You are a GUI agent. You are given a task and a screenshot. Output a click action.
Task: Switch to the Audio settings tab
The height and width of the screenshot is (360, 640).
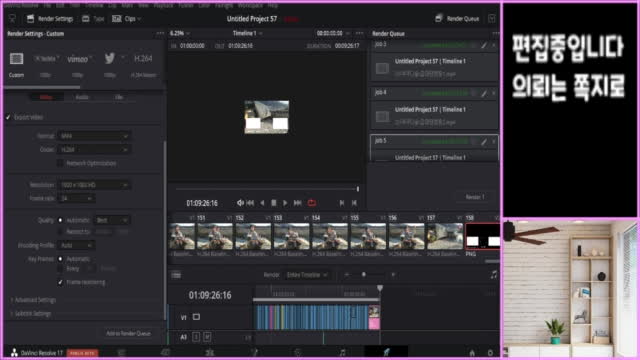[x=82, y=97]
